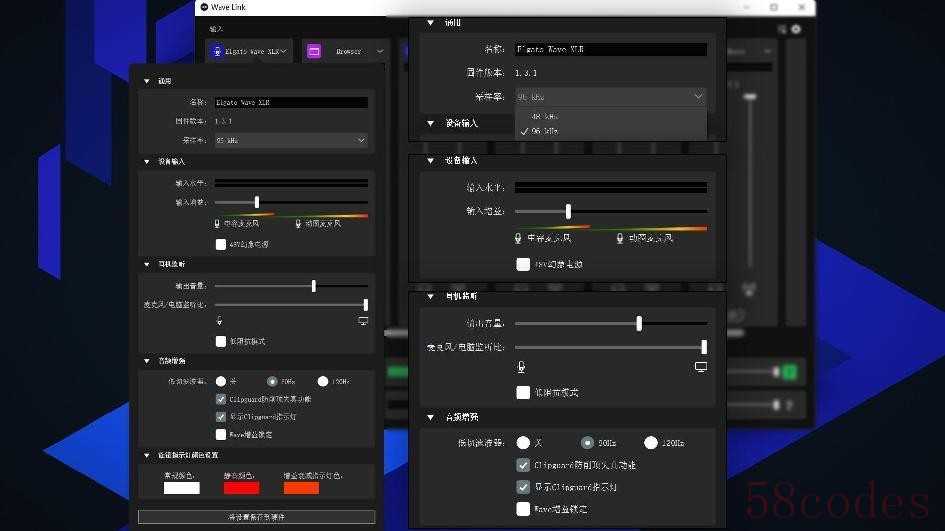Image resolution: width=945 pixels, height=531 pixels.
Task: Uncheck Clipguard anti-distortion checkbox in enlarged panel
Action: click(523, 465)
